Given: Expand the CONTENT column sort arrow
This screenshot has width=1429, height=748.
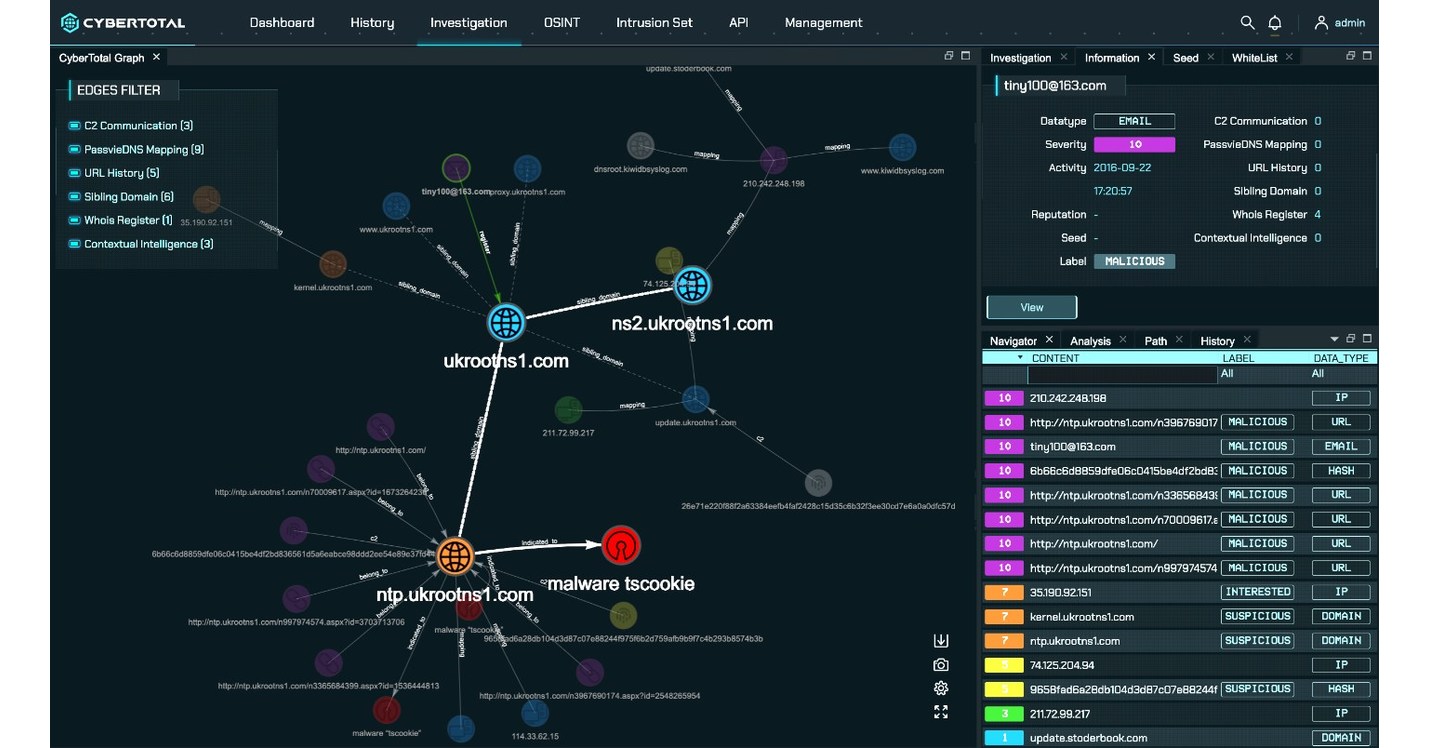Looking at the screenshot, I should click(1020, 358).
